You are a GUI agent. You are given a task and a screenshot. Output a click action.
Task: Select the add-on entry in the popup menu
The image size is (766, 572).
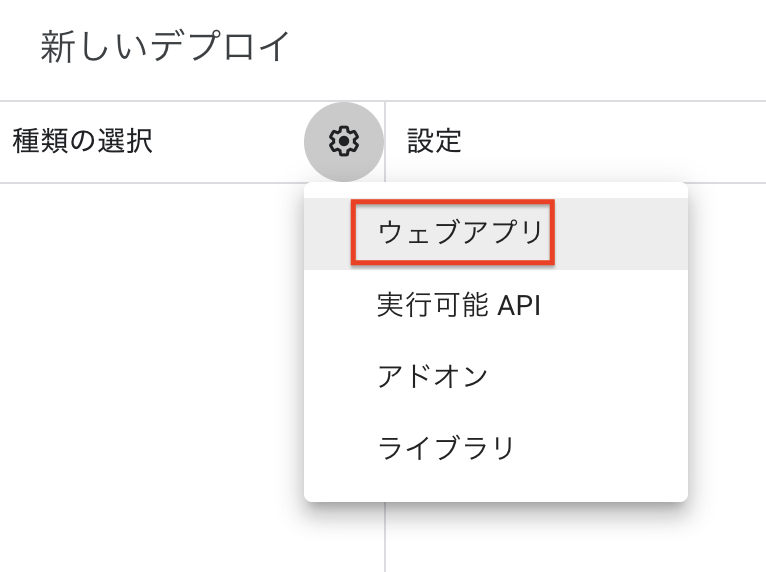tap(432, 376)
